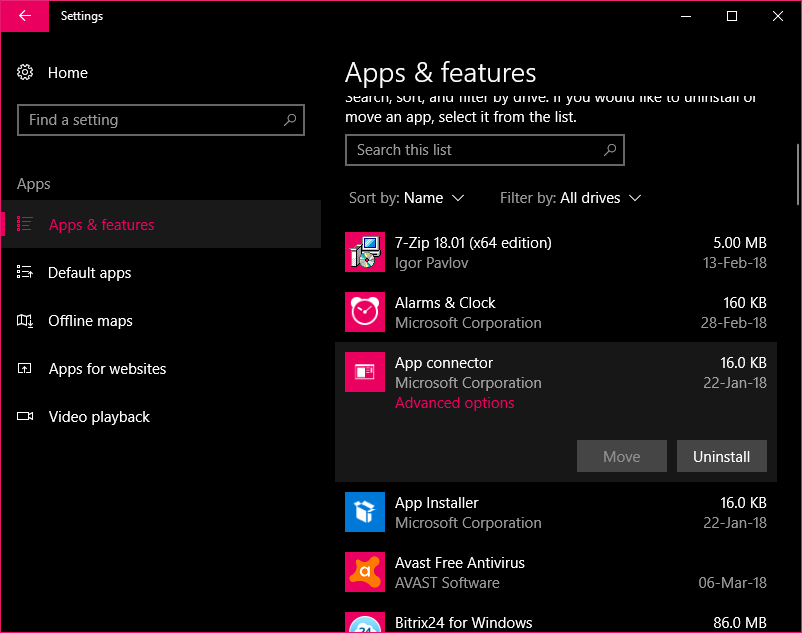Switch to Video playback settings

pyautogui.click(x=161, y=416)
